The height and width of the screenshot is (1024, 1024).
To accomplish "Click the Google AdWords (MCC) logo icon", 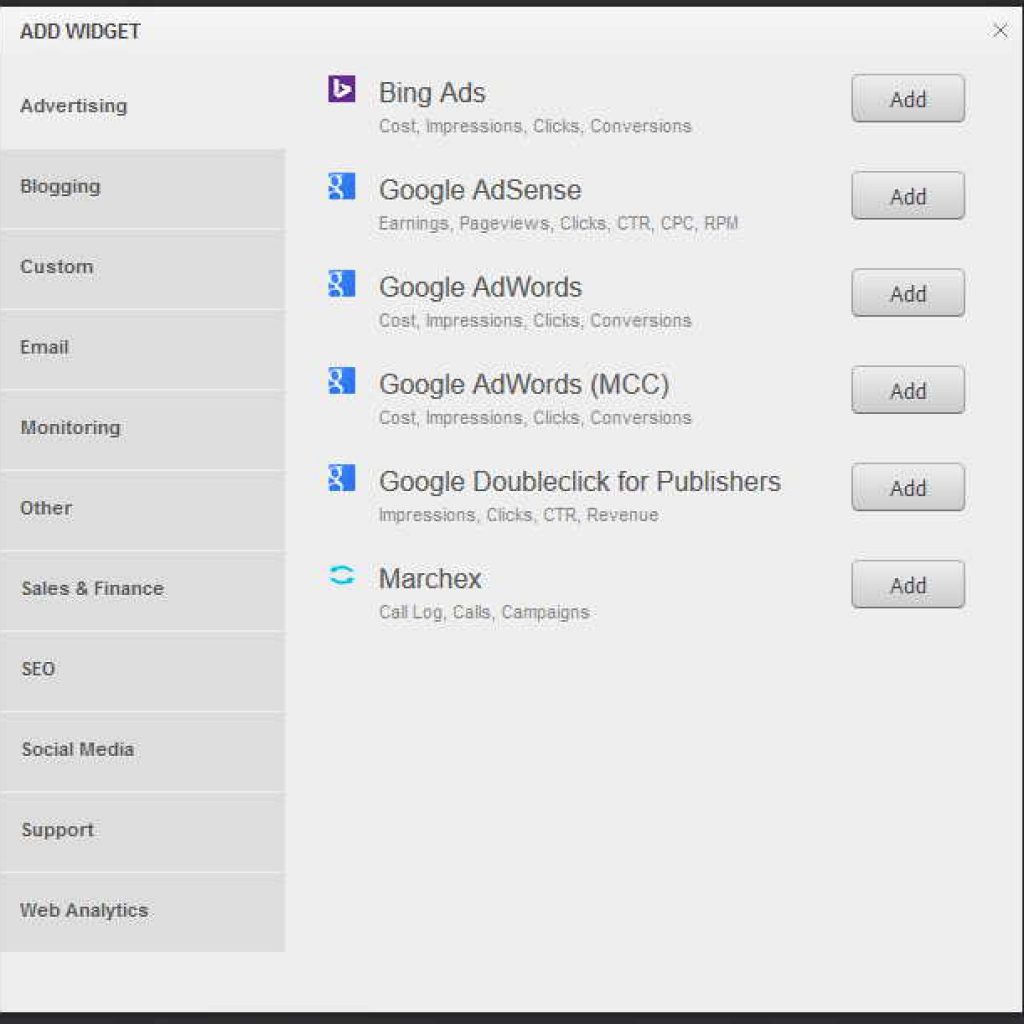I will pos(342,380).
